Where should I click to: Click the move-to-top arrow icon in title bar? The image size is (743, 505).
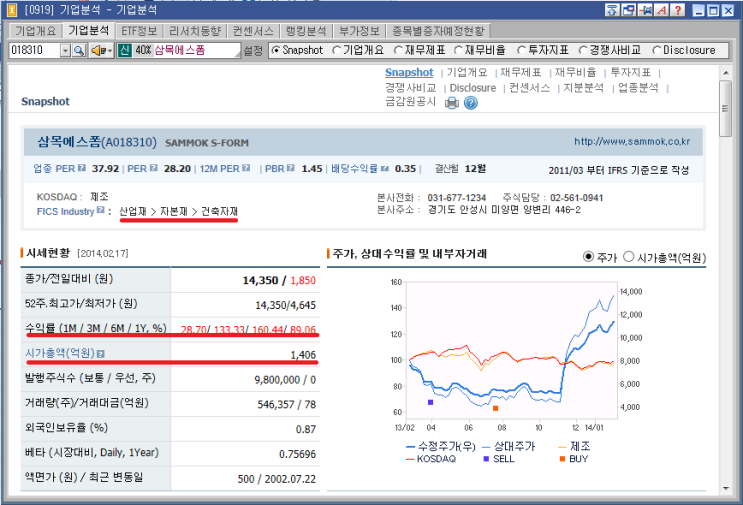click(x=612, y=10)
